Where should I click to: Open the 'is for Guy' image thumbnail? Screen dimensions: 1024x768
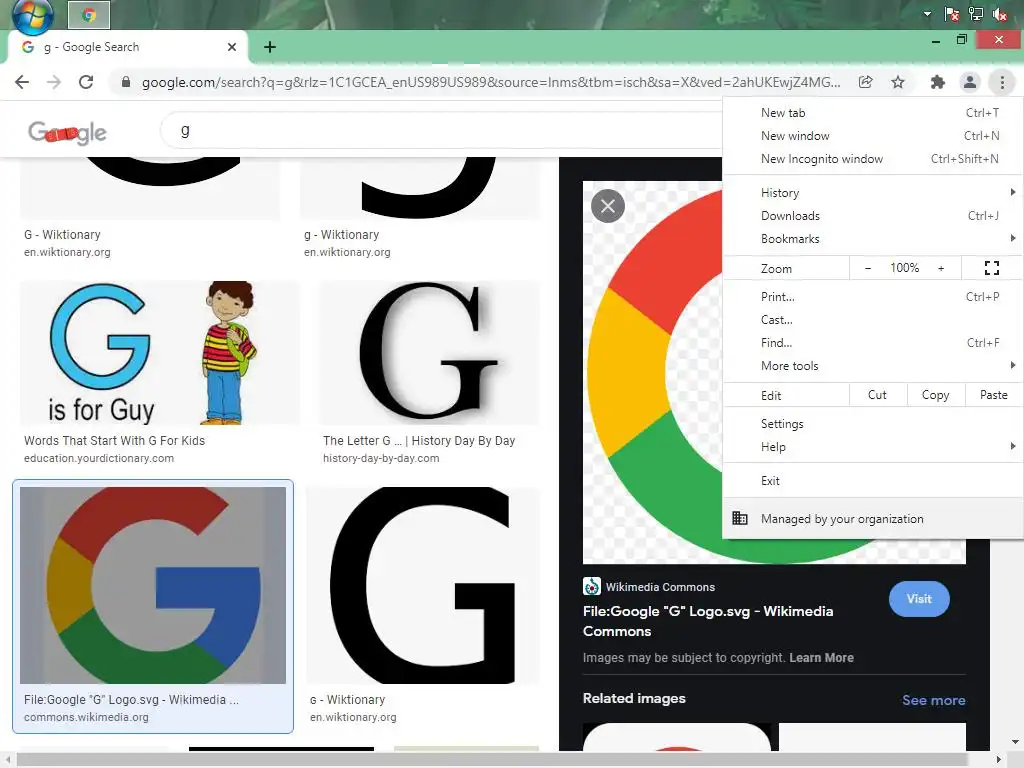tap(159, 353)
